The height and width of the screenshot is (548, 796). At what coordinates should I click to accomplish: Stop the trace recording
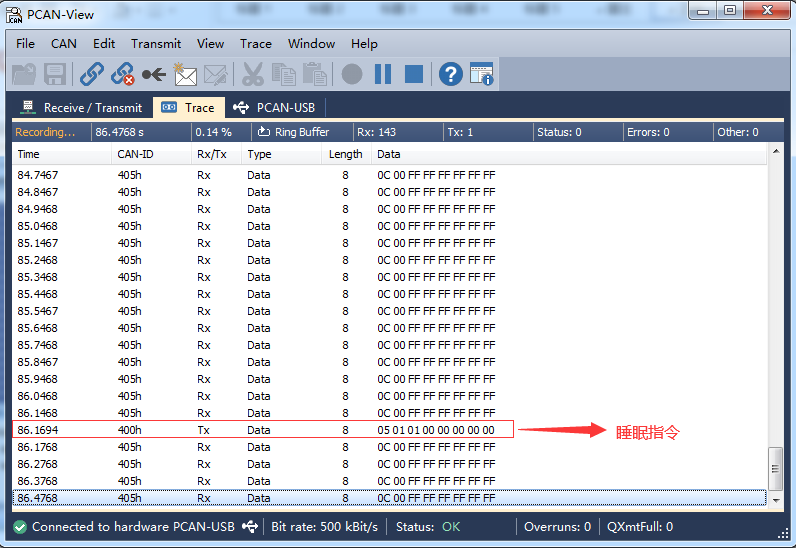point(413,74)
